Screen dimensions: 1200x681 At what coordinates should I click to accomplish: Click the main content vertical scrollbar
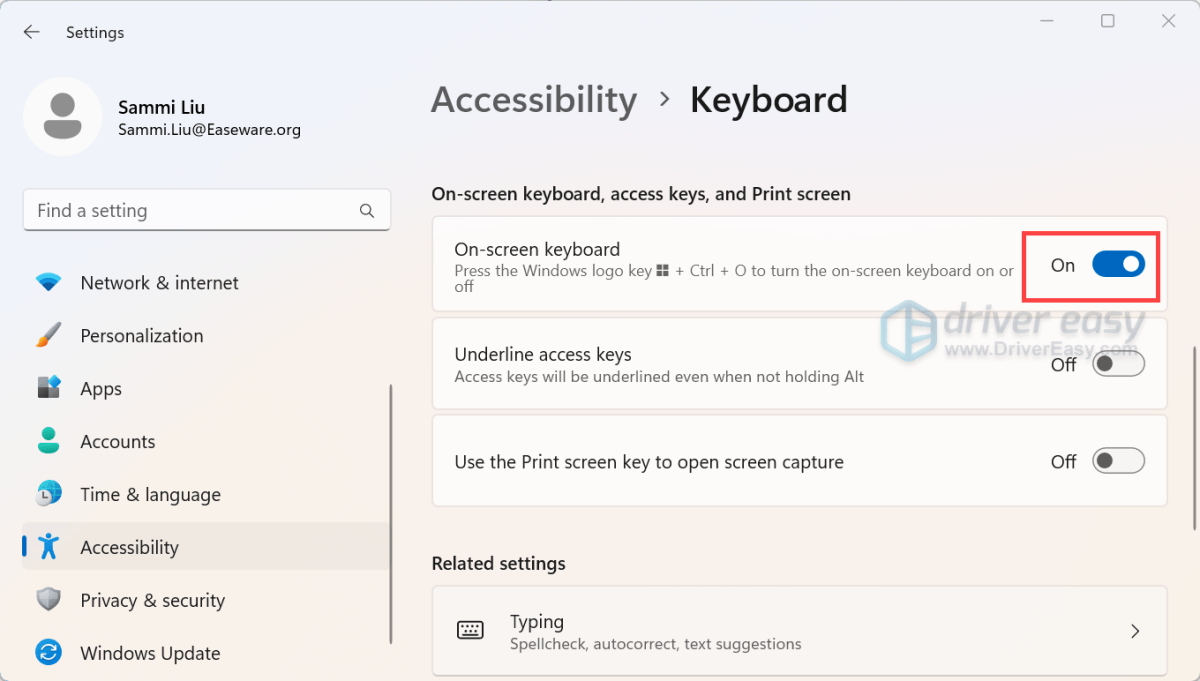1192,440
